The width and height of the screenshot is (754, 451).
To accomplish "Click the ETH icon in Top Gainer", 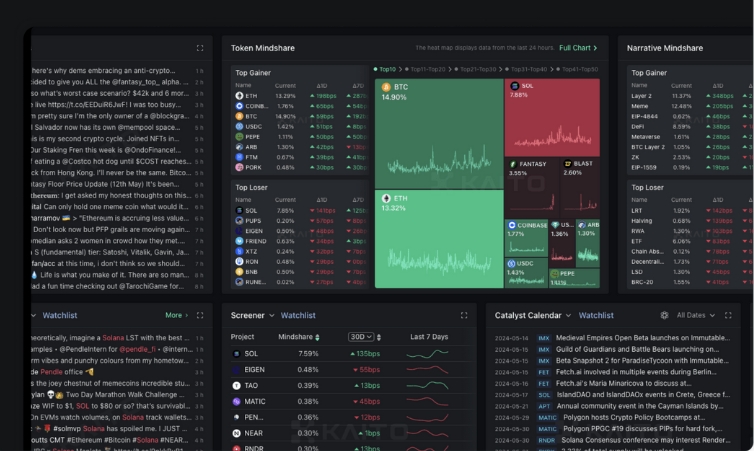I will point(239,96).
